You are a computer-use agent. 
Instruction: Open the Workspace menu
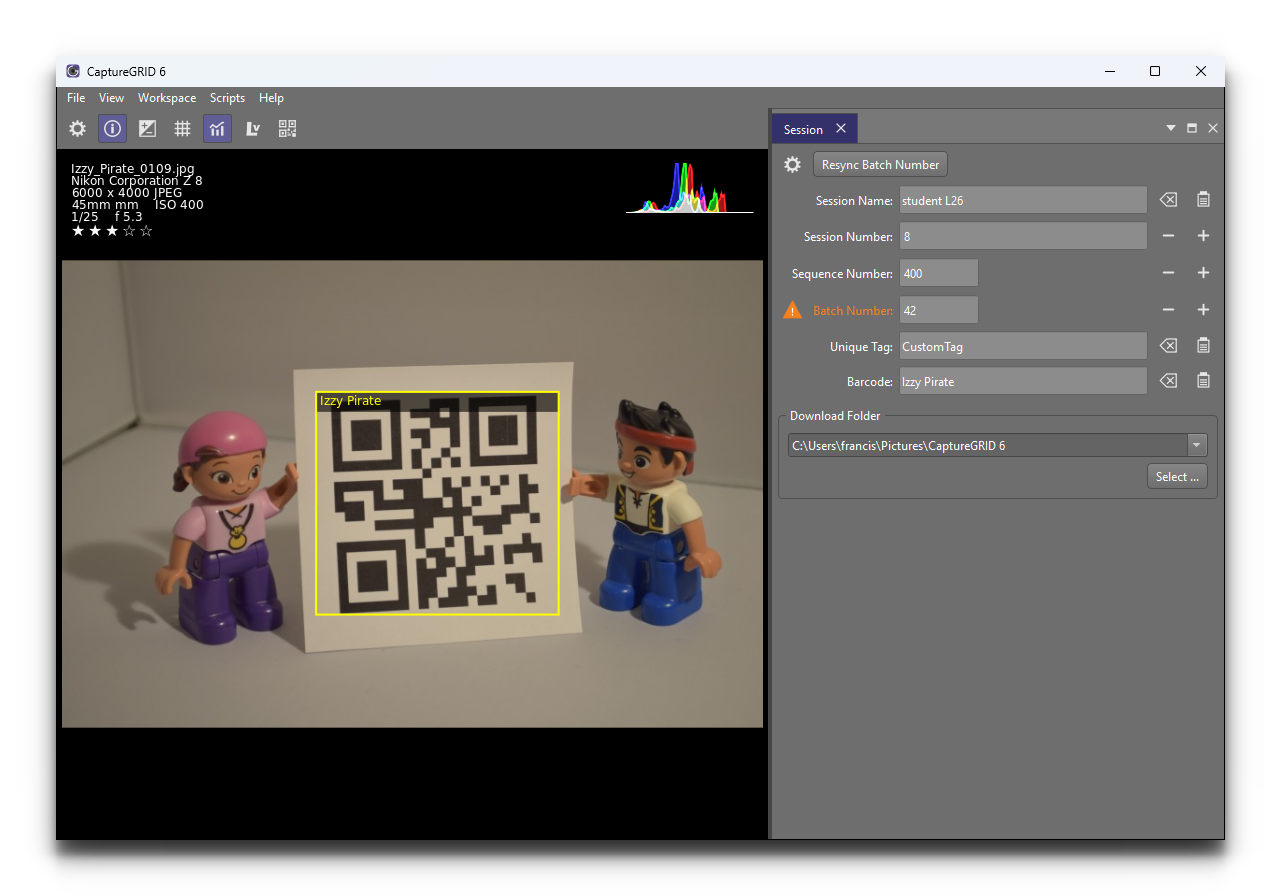(167, 98)
